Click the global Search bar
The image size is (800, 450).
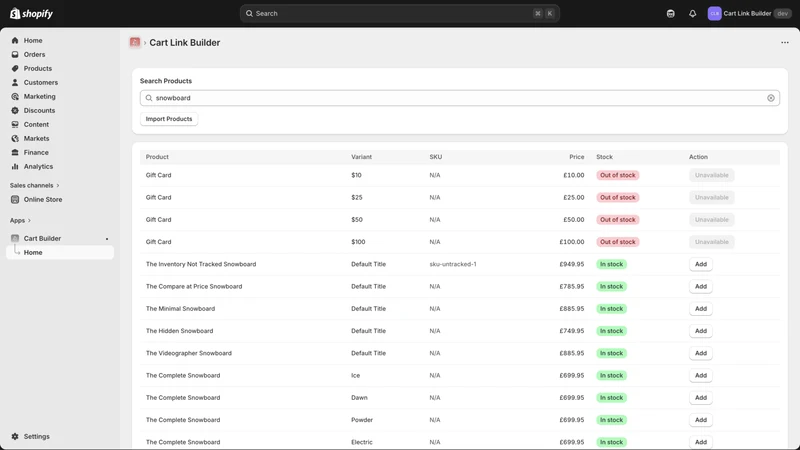pyautogui.click(x=399, y=14)
